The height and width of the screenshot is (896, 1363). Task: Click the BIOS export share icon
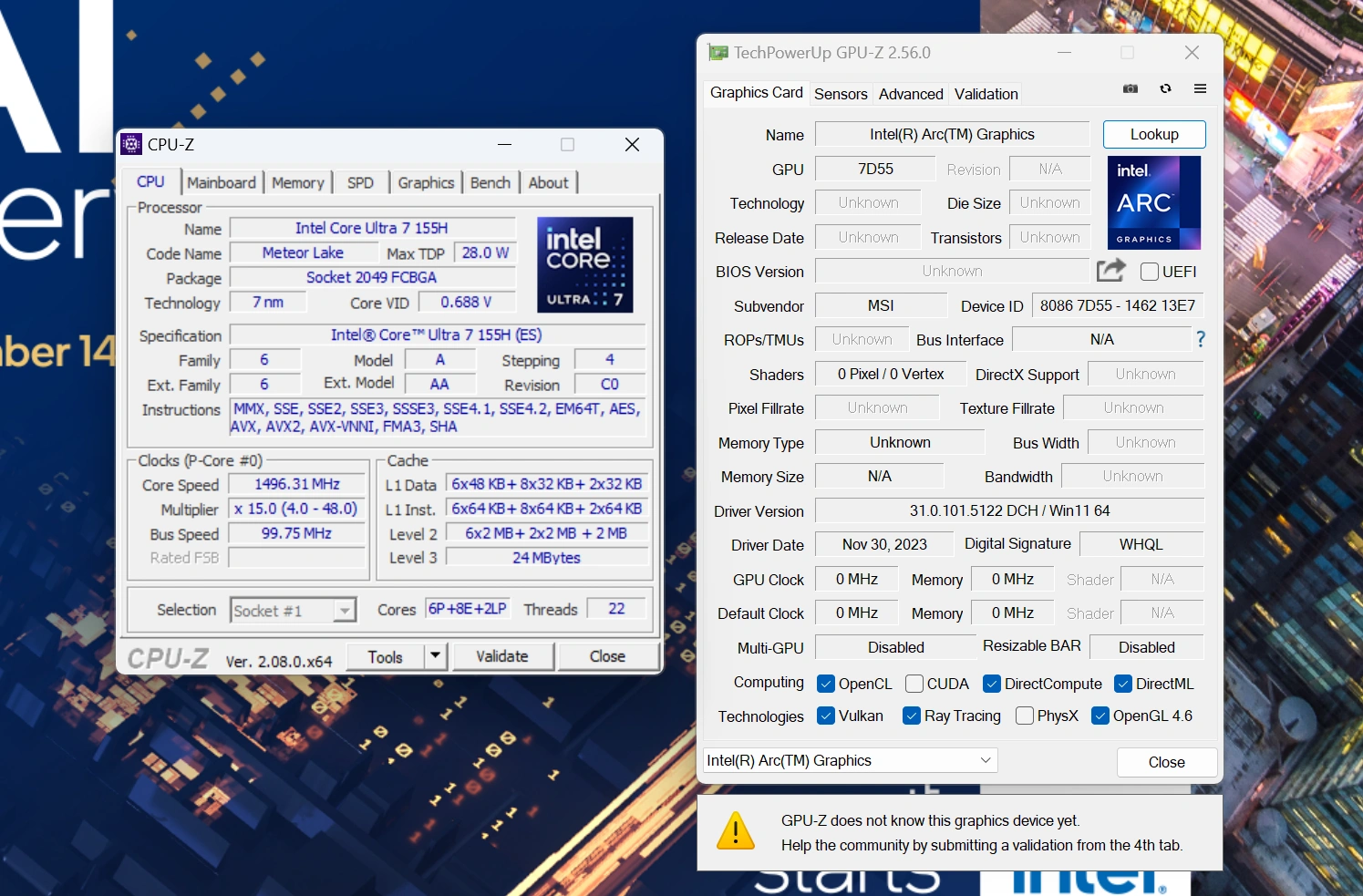click(1111, 271)
